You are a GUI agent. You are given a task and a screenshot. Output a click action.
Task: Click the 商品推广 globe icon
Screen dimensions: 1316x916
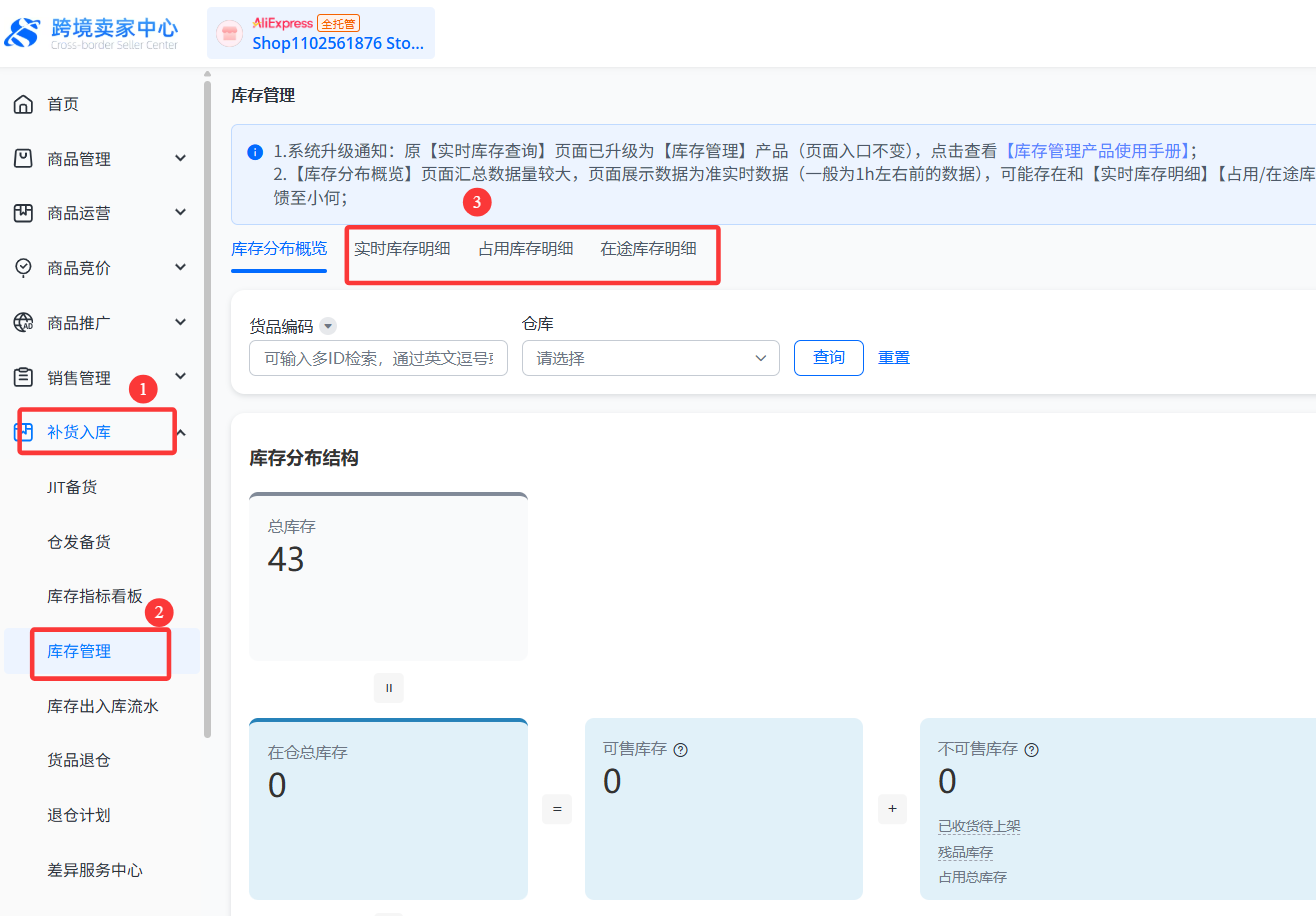pos(23,322)
